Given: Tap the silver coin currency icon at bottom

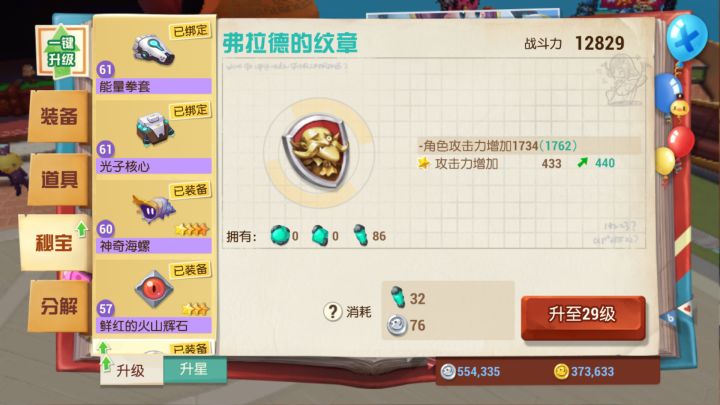Looking at the screenshot, I should pyautogui.click(x=448, y=371).
